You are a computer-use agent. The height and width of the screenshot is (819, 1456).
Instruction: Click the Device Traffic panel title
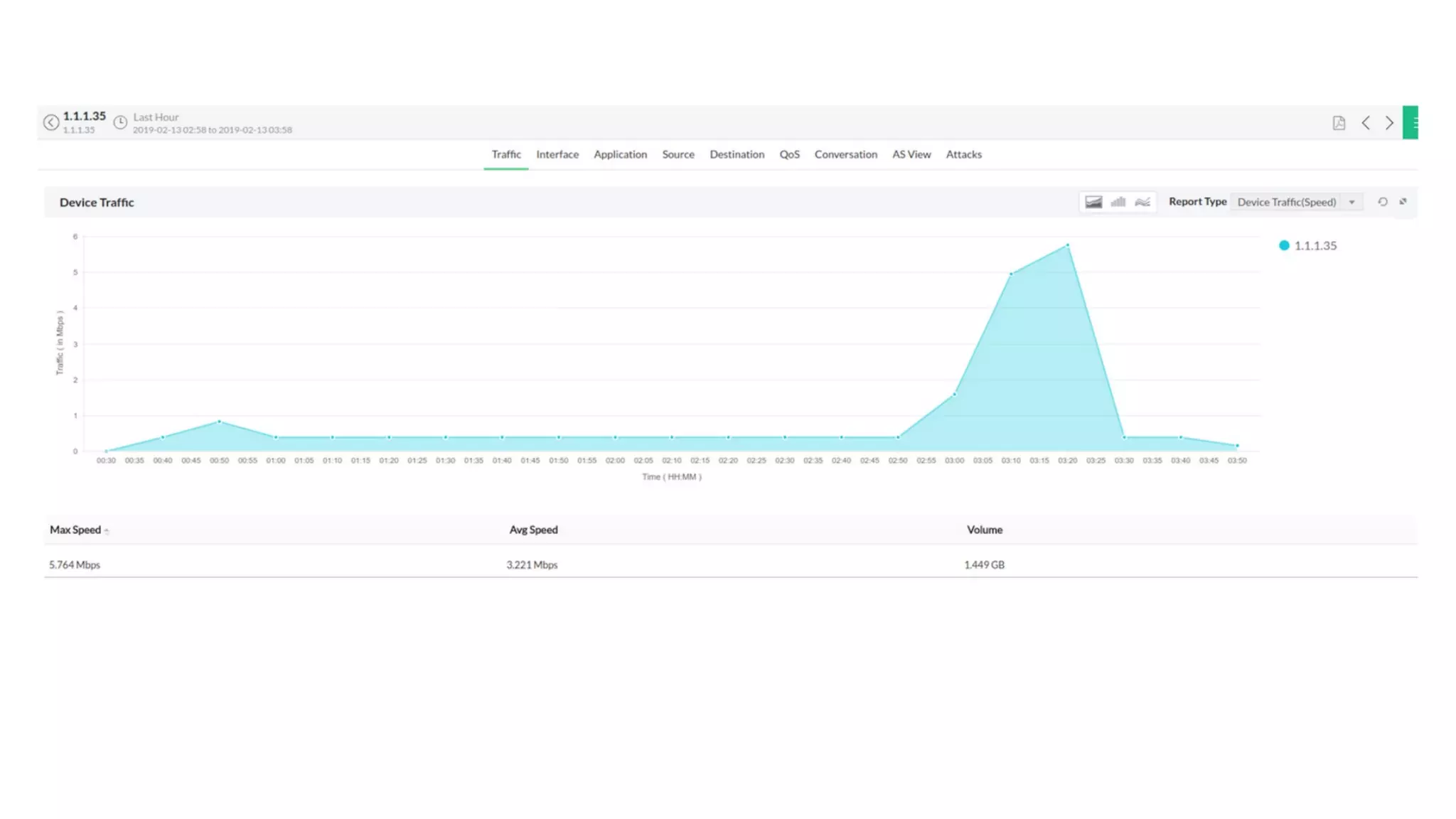tap(97, 203)
